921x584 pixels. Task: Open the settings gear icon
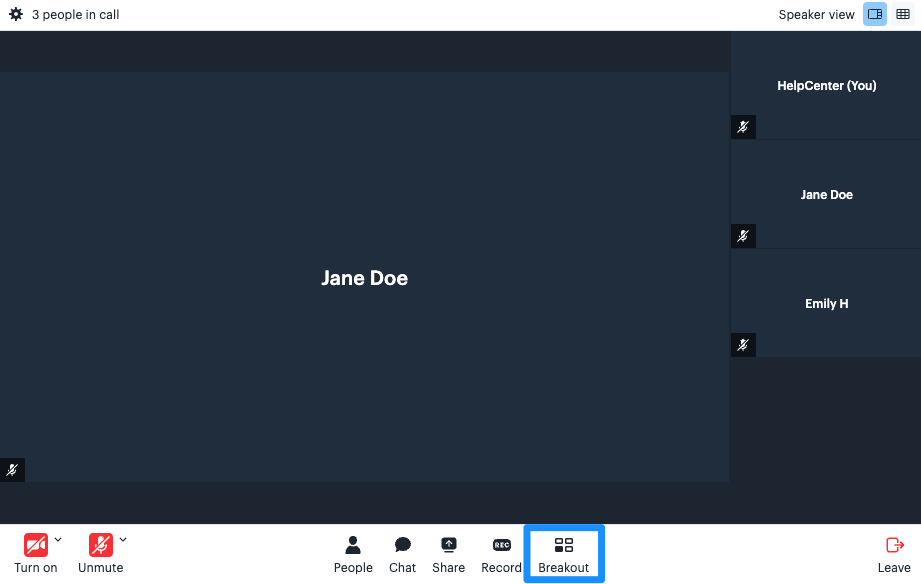click(x=16, y=14)
